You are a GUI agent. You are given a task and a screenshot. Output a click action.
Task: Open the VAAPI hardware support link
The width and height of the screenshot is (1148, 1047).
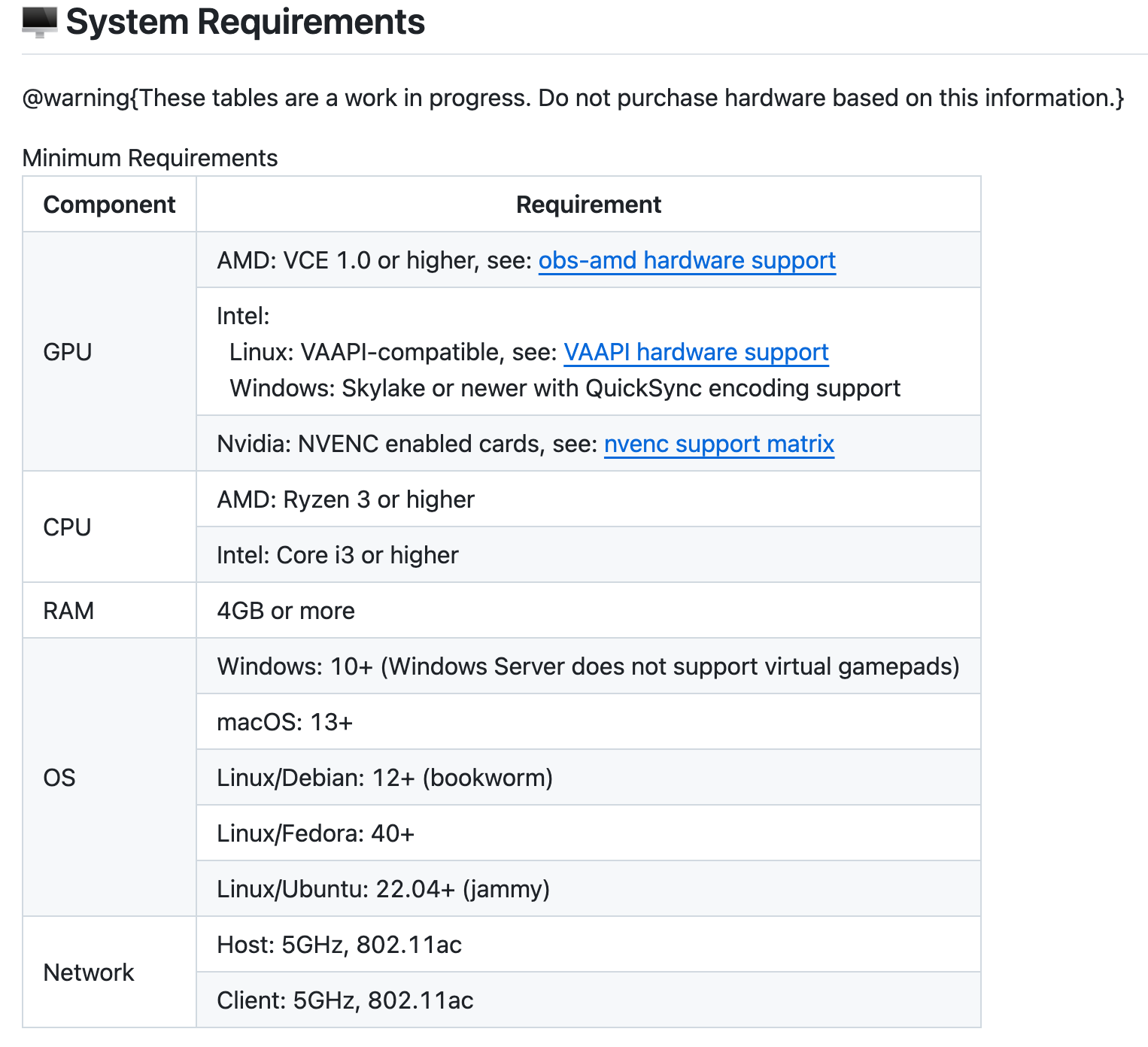(x=696, y=352)
